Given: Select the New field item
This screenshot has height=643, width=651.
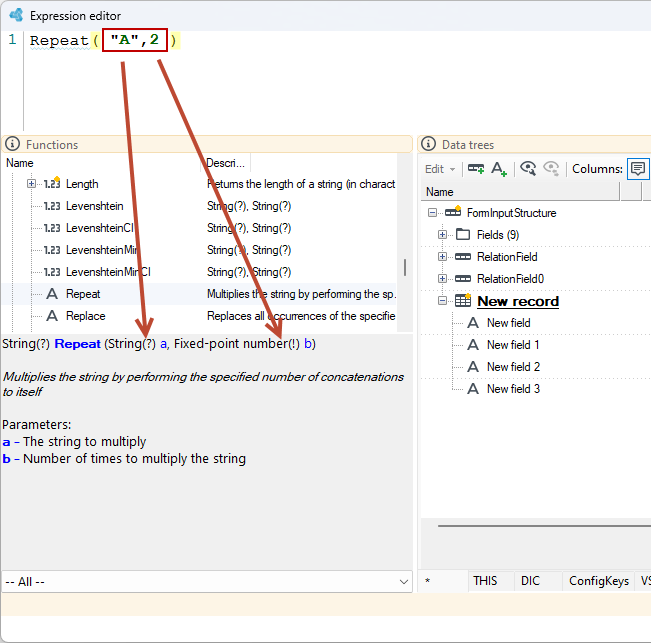Looking at the screenshot, I should click(x=509, y=323).
